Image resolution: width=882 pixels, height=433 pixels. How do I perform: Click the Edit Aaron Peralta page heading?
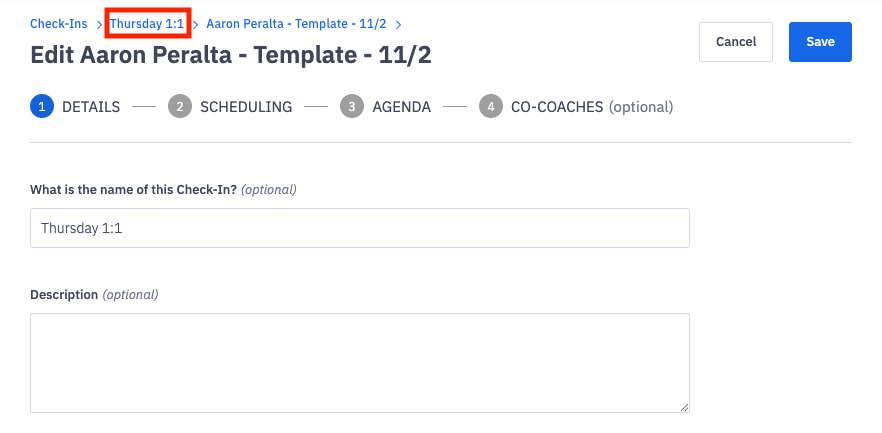[x=231, y=55]
